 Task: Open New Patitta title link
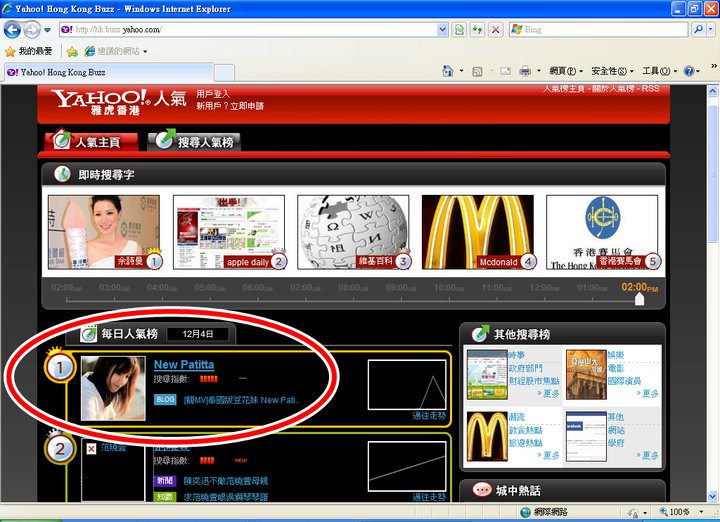point(184,365)
